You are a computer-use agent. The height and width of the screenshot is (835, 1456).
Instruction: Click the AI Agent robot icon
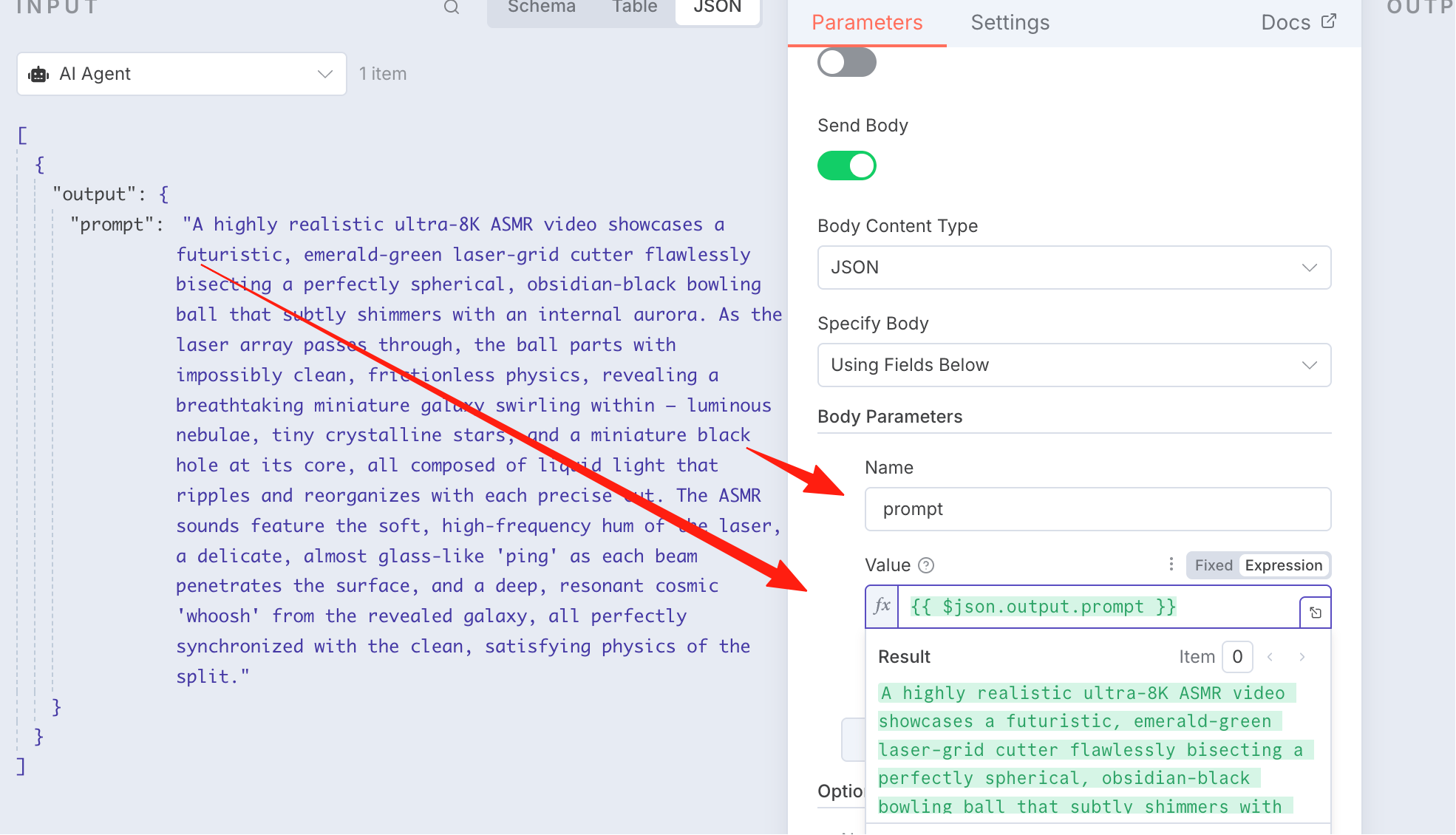point(38,74)
